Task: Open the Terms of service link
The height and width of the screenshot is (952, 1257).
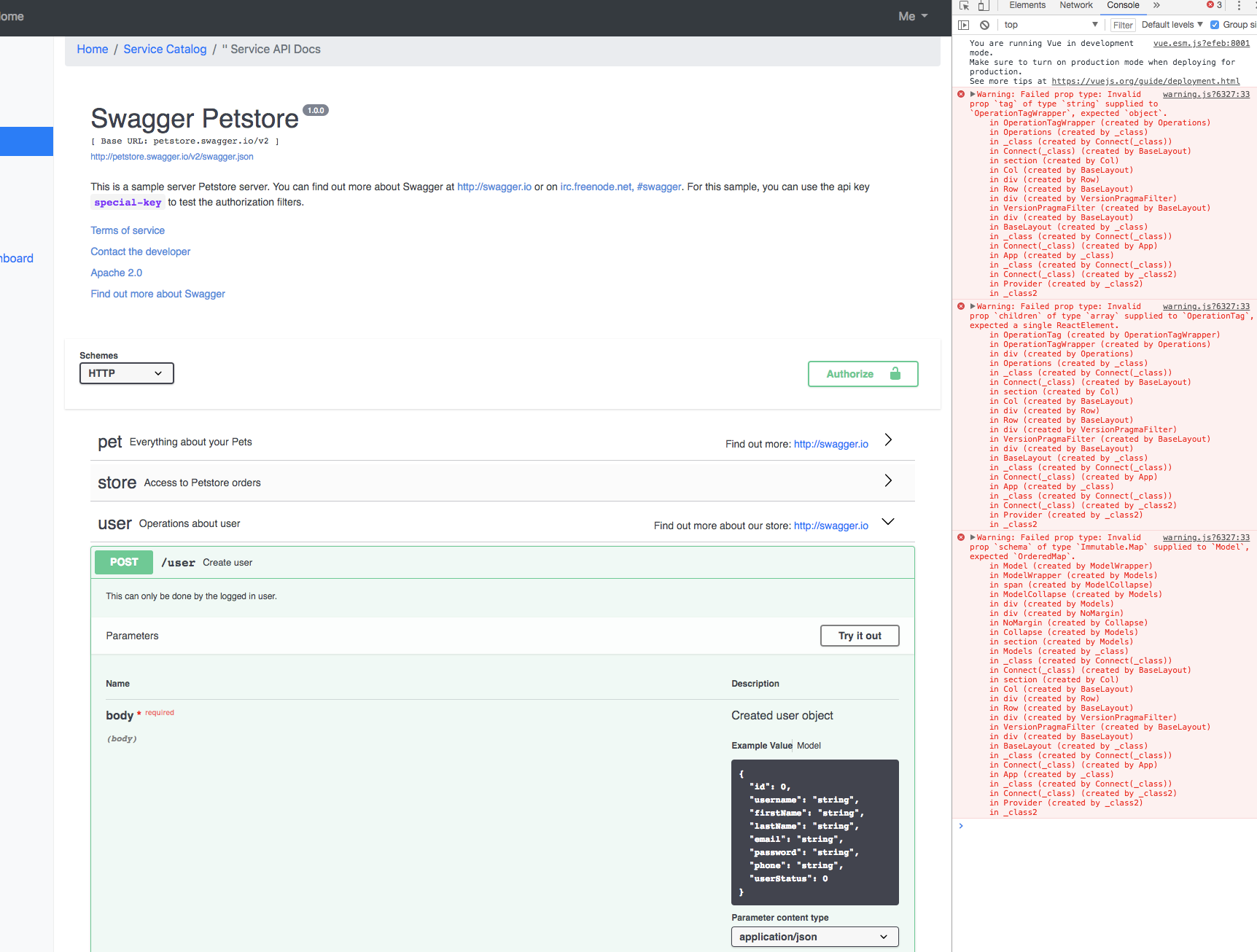Action: [128, 230]
